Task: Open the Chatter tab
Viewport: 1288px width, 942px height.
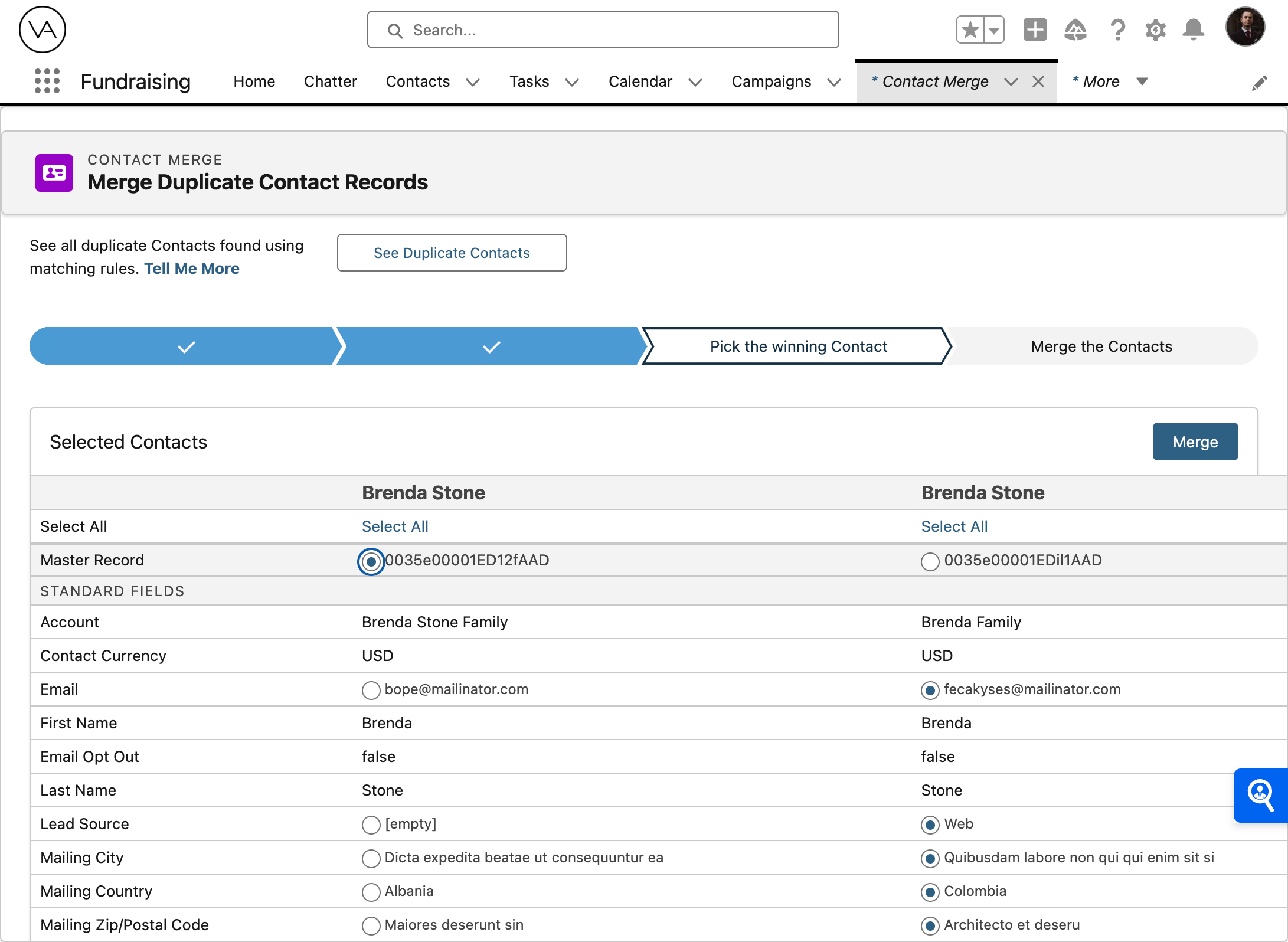Action: tap(330, 81)
